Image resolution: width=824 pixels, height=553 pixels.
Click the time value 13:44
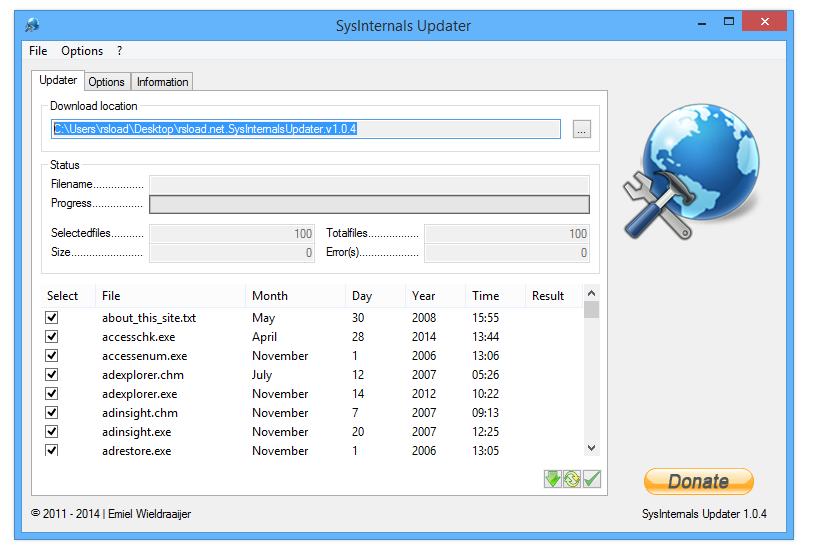click(x=485, y=337)
